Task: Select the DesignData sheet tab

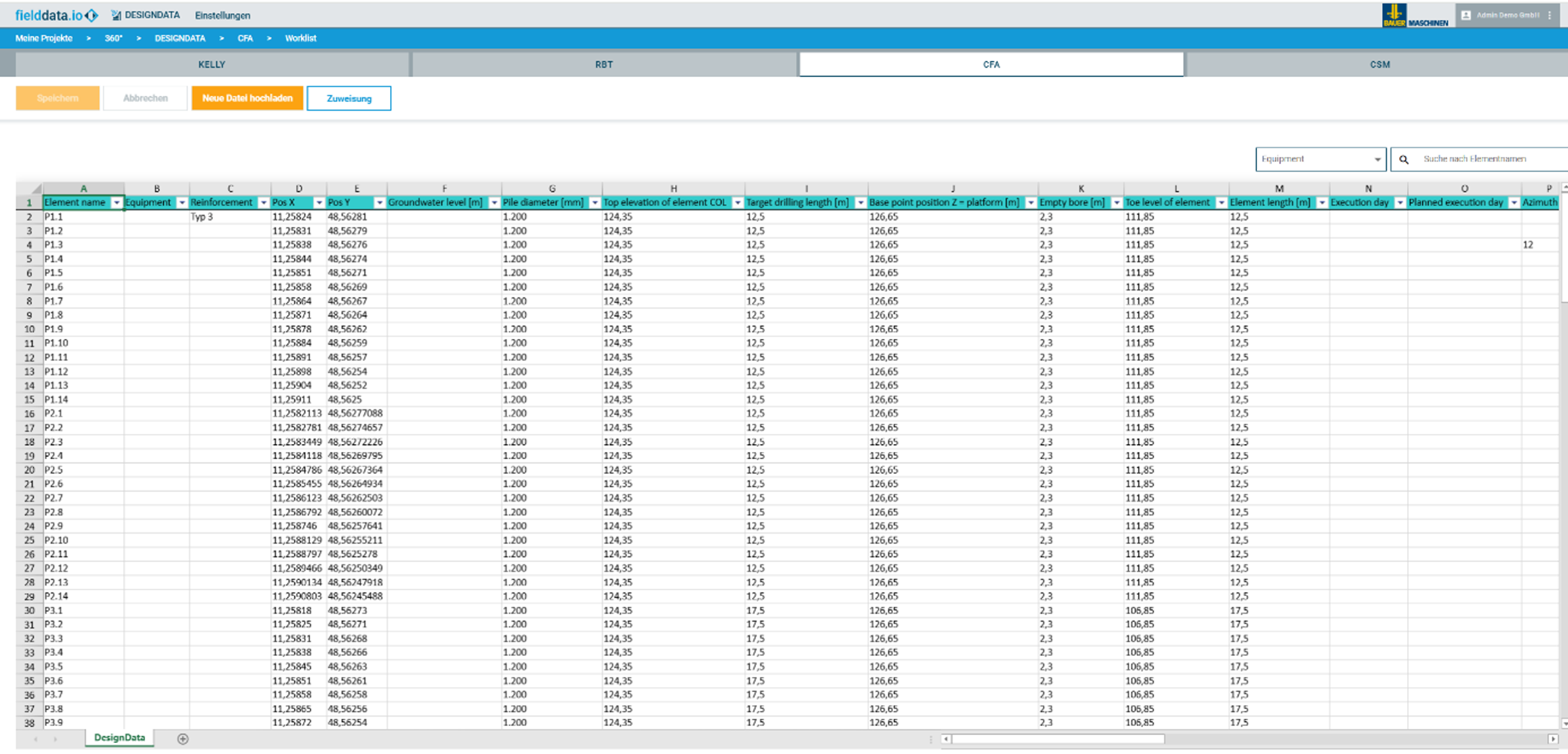Action: coord(119,737)
